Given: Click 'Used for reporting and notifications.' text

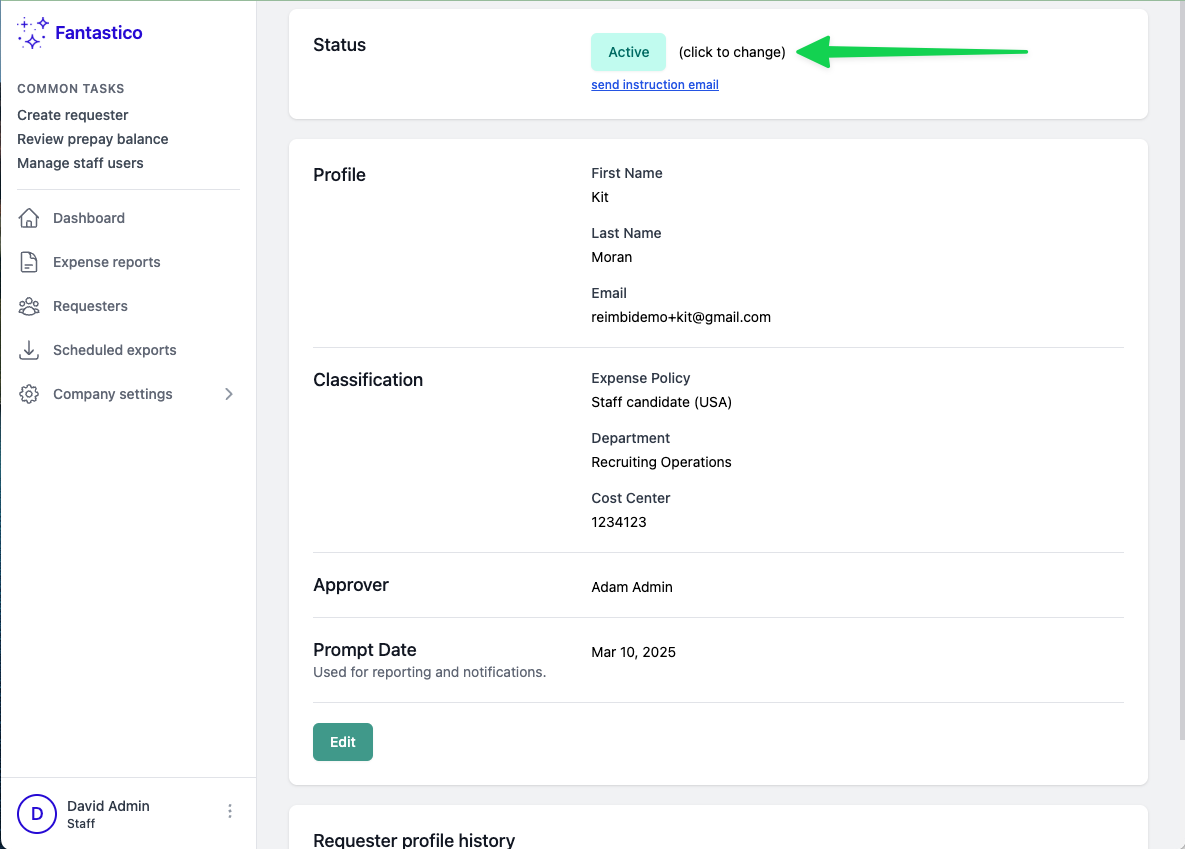Looking at the screenshot, I should point(429,672).
